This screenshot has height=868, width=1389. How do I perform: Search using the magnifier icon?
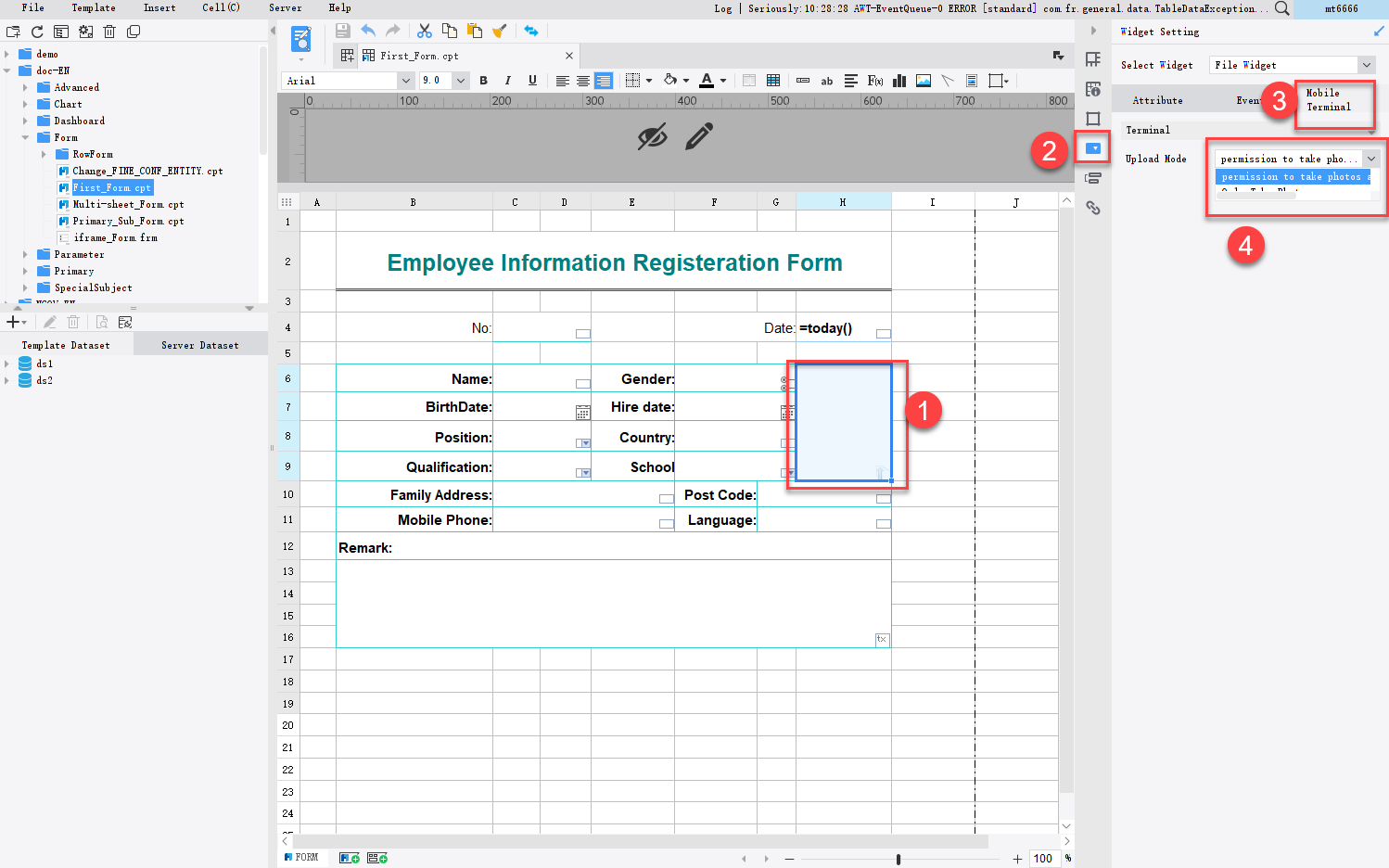coord(1281,8)
